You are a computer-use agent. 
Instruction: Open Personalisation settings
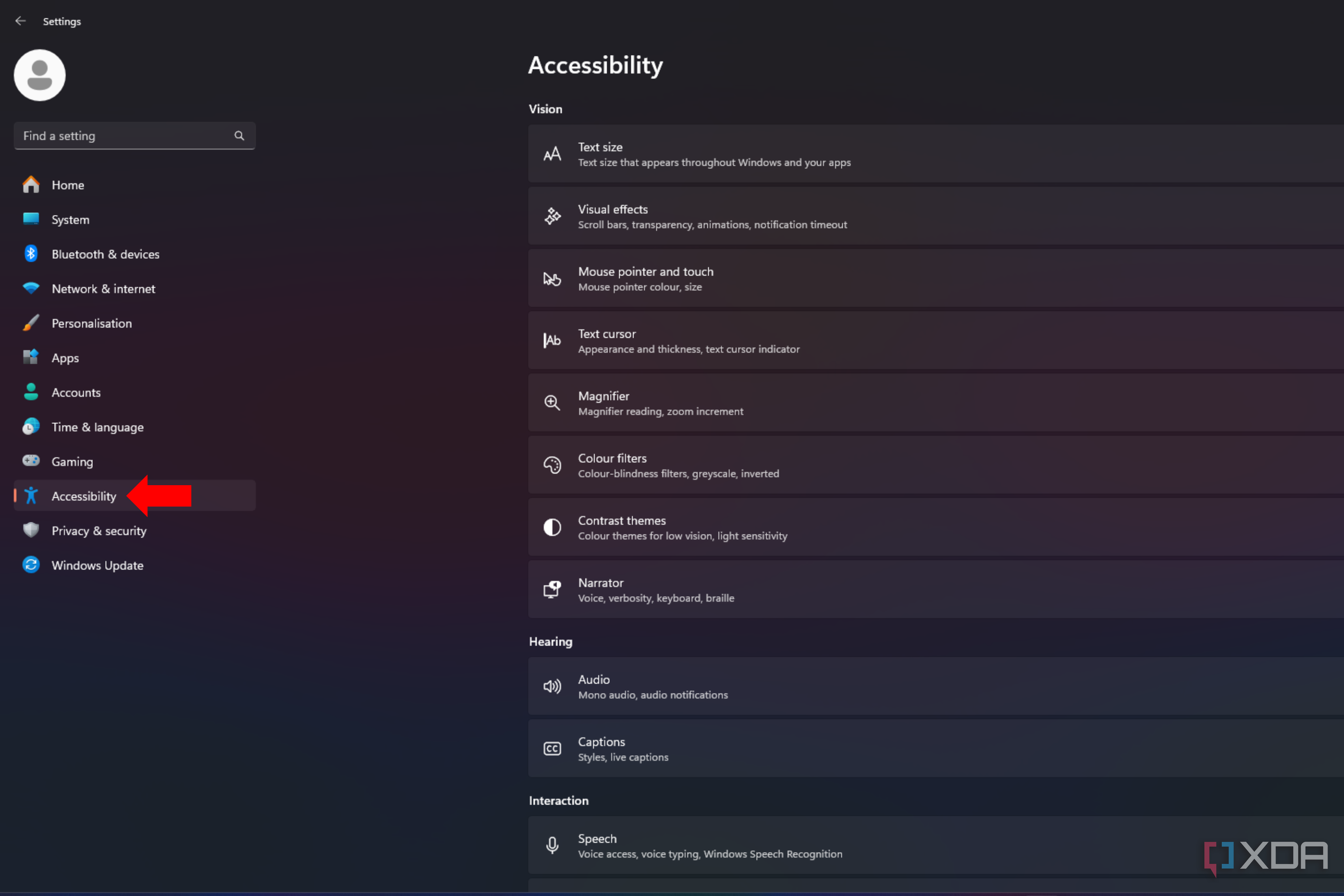click(91, 323)
